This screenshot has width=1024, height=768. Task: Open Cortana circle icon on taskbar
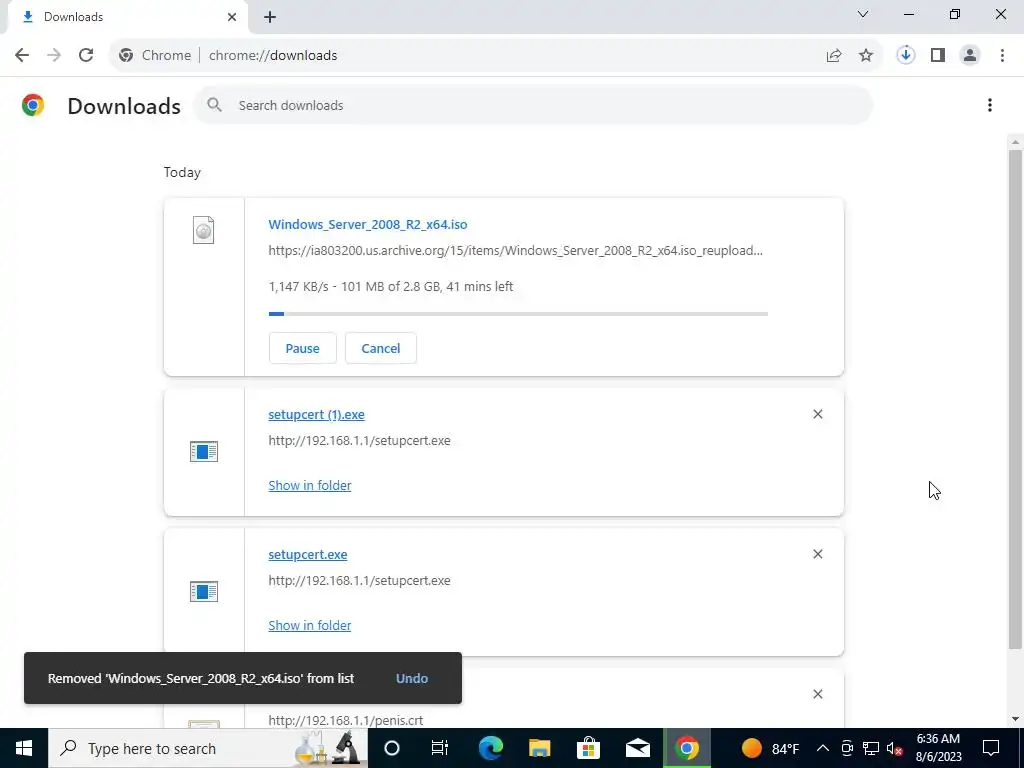(x=391, y=748)
